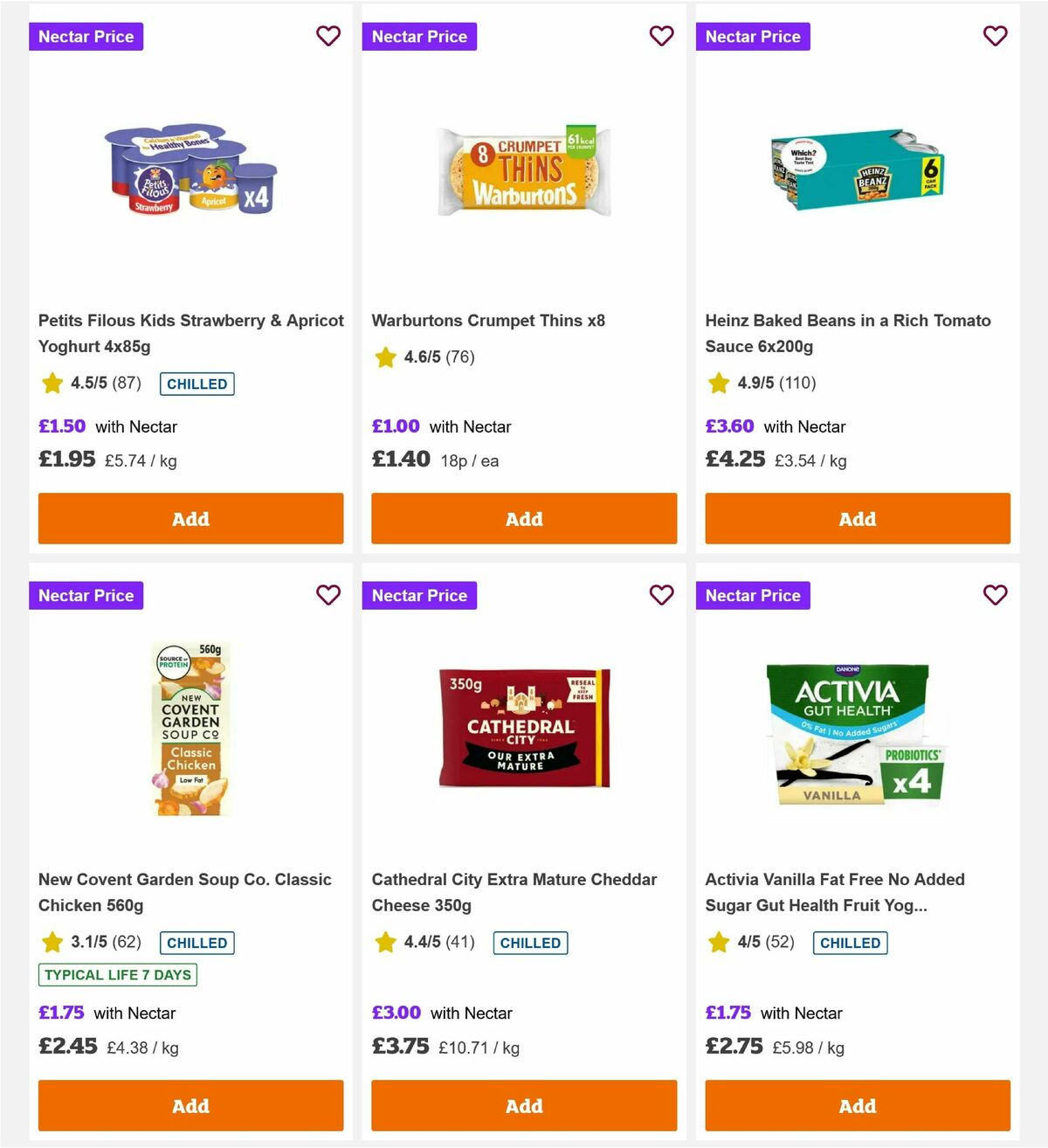
Task: Open the Nectar Price badge on Heinz Beans
Action: pyautogui.click(x=753, y=36)
